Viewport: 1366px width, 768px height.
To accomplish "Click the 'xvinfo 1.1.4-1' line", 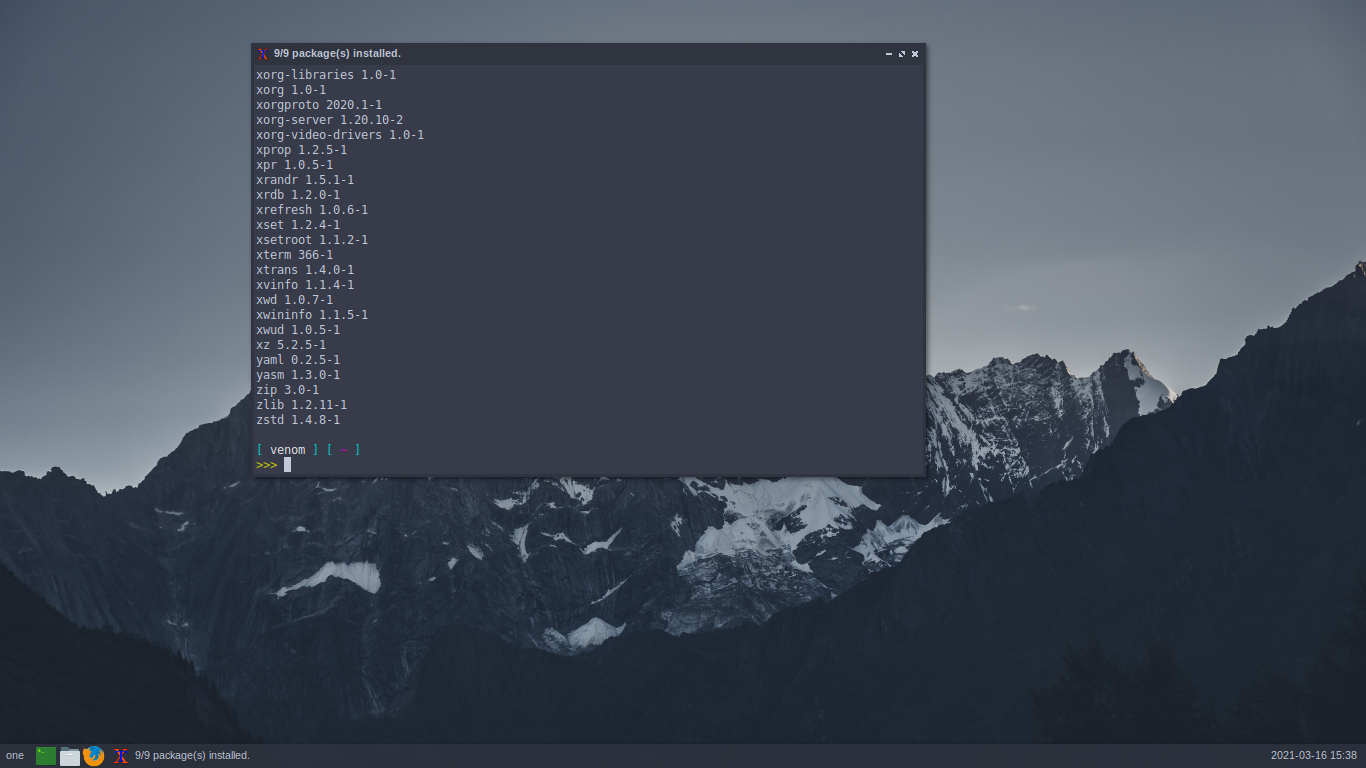I will pyautogui.click(x=305, y=285).
